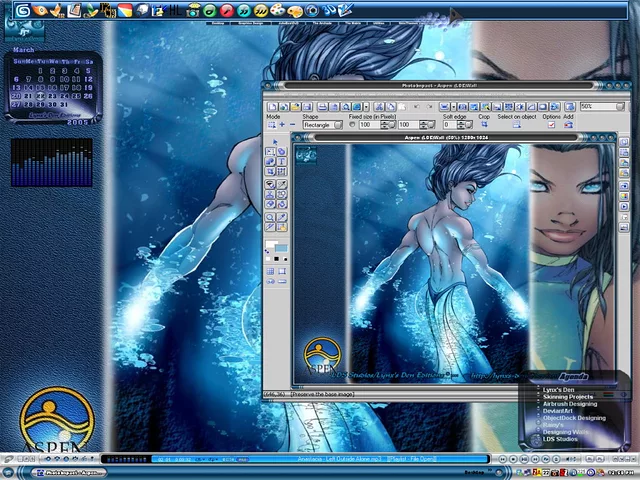The image size is (640, 480).
Task: Click the print preview magnifier icon in toolbar
Action: pos(345,107)
